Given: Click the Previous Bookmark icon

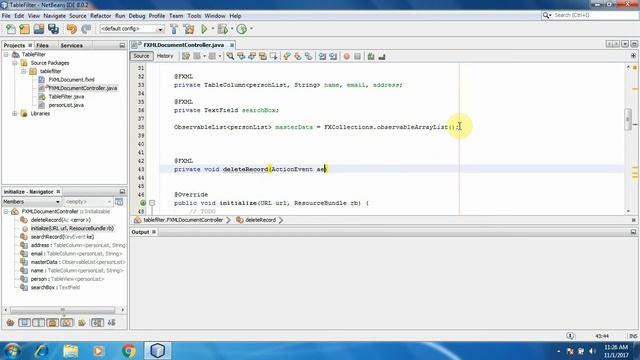Looking at the screenshot, I should tap(287, 56).
